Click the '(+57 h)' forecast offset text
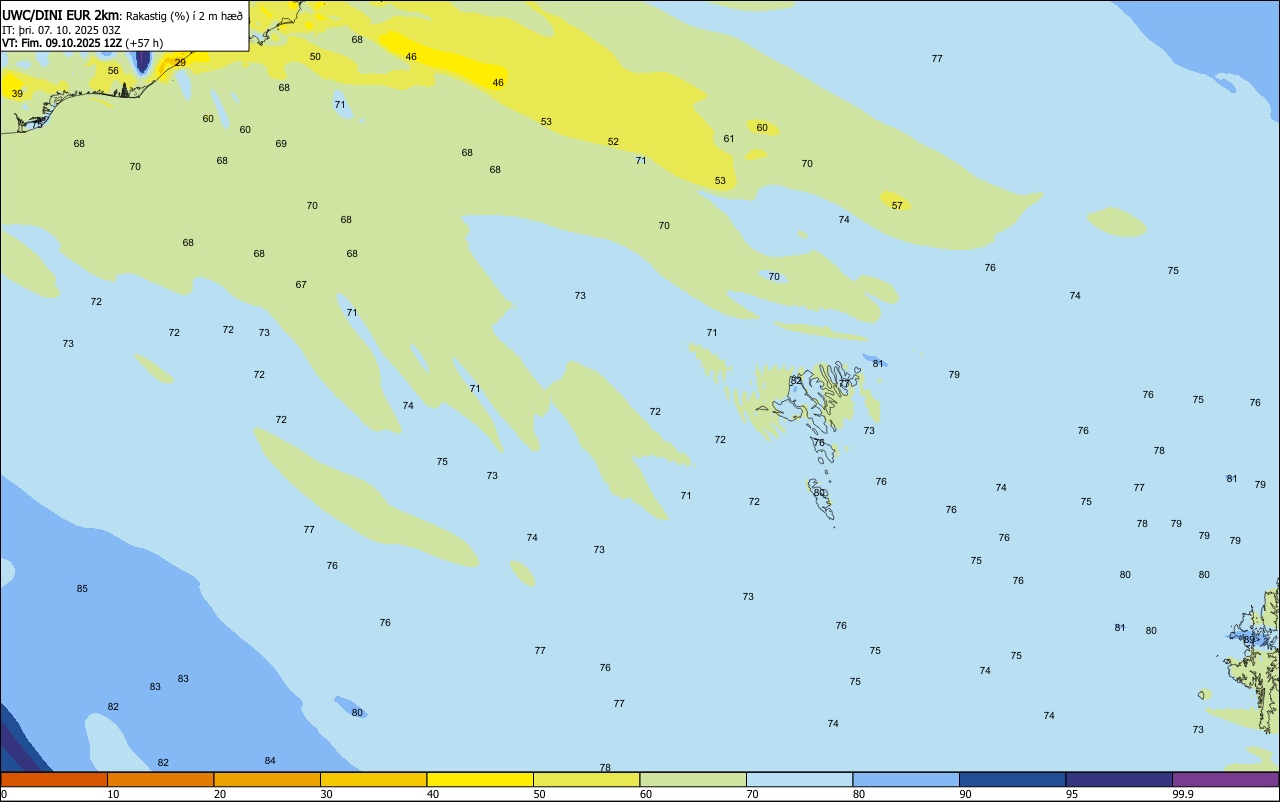1280x802 pixels. [144, 43]
